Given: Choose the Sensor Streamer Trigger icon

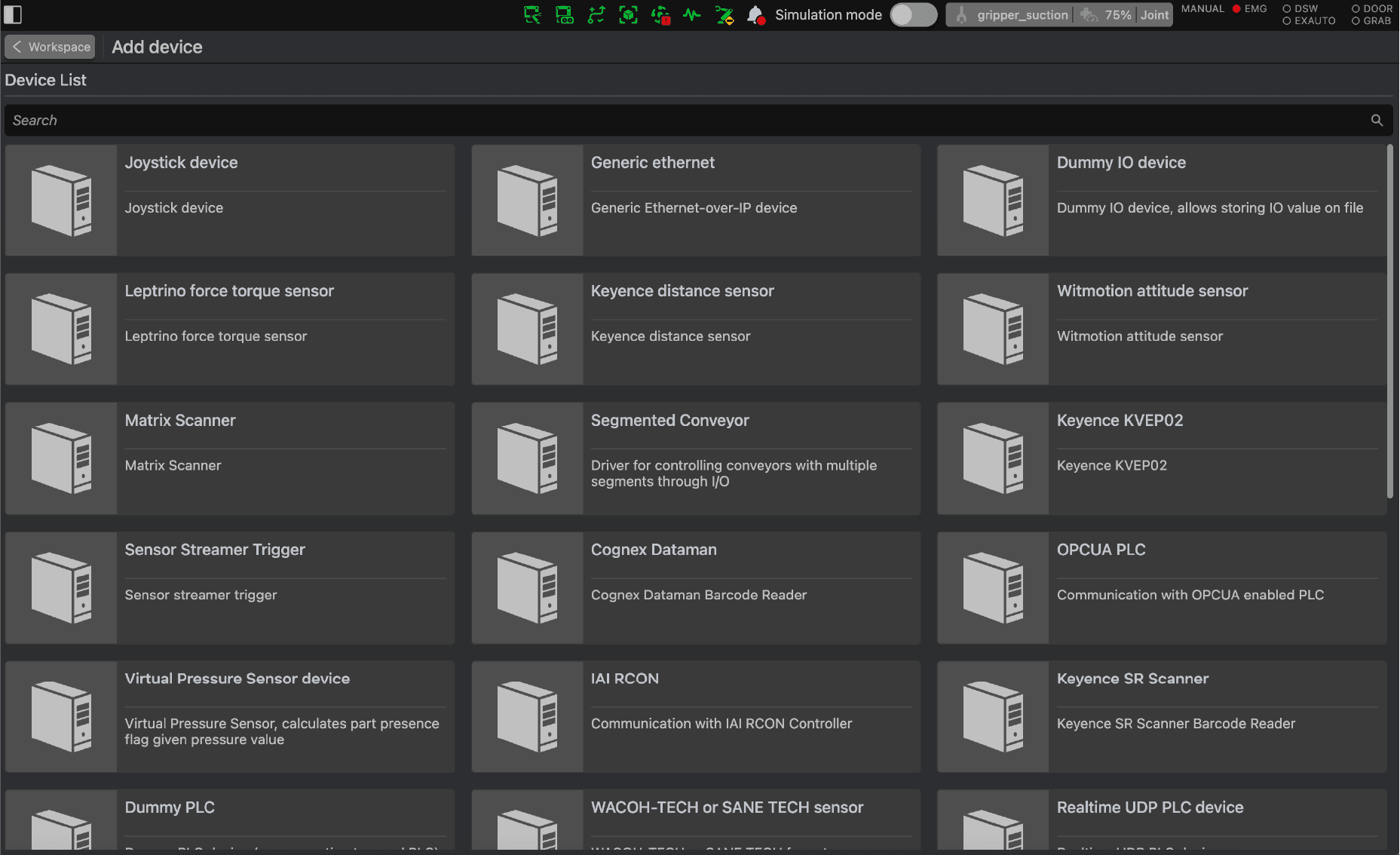Looking at the screenshot, I should point(61,588).
